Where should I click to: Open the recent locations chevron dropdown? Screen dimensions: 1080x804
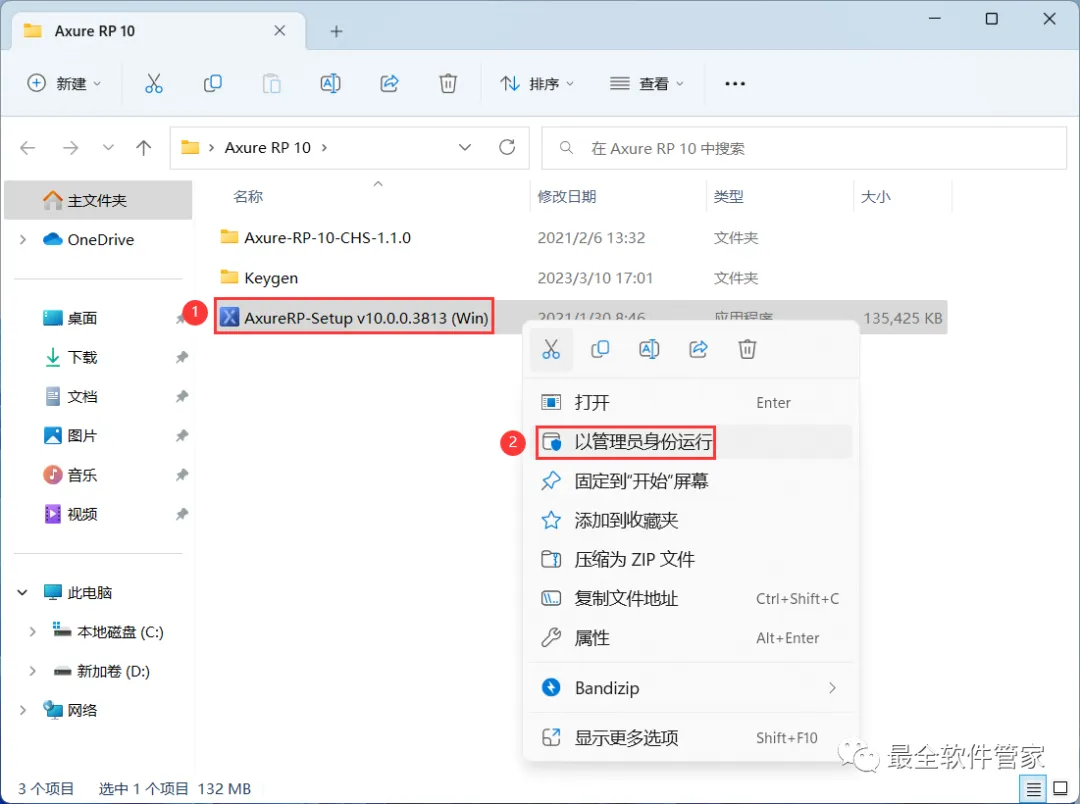(x=108, y=147)
